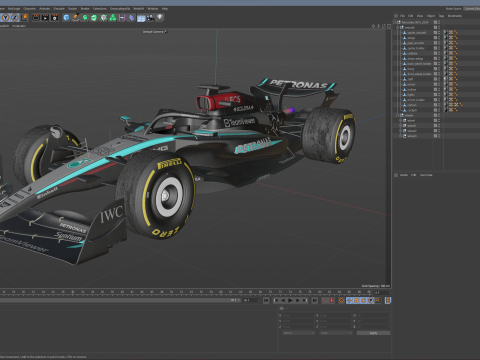Image resolution: width=480 pixels, height=360 pixels.
Task: Click the keyframe selection icon
Action: click(x=341, y=300)
